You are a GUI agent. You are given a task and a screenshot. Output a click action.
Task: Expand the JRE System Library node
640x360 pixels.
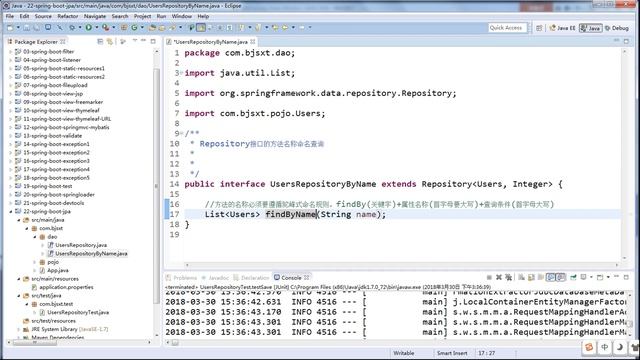coord(19,329)
